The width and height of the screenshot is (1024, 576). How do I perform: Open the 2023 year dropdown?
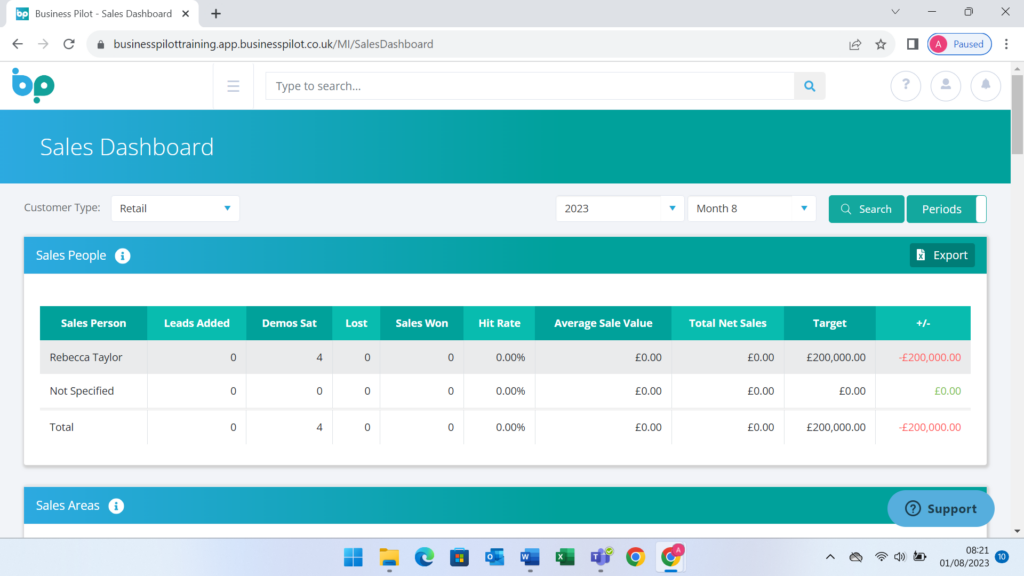point(620,208)
